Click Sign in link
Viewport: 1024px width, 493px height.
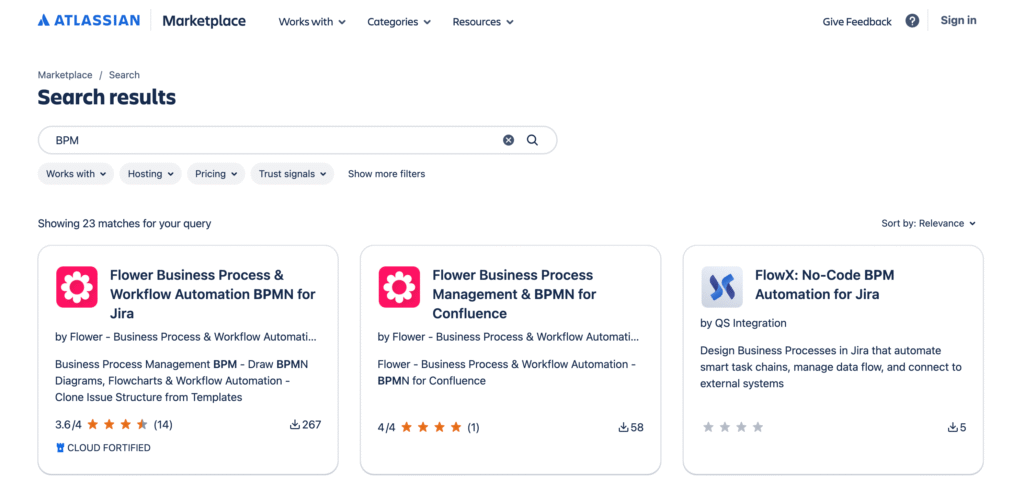(958, 21)
